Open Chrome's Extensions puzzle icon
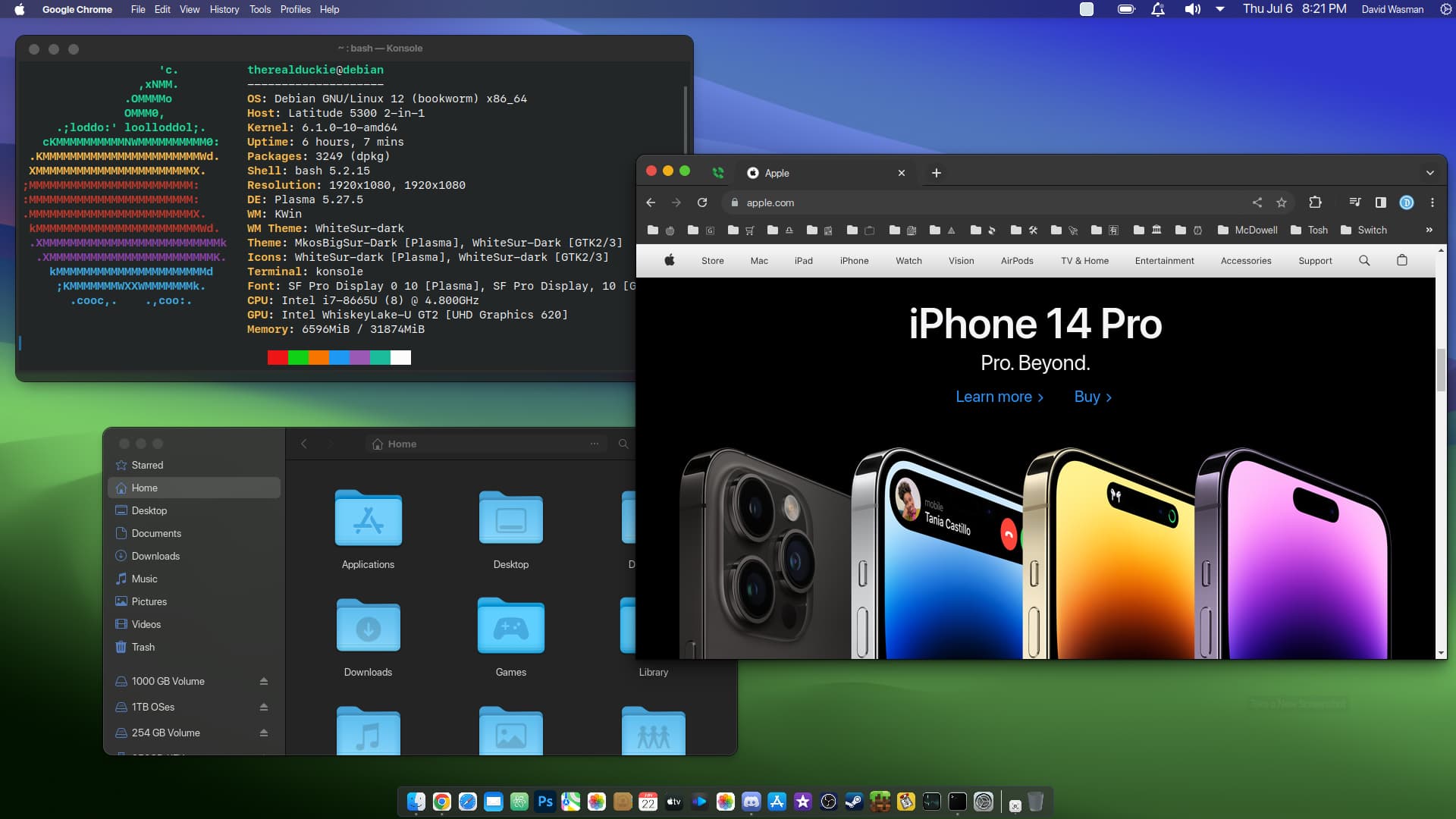Image resolution: width=1456 pixels, height=819 pixels. pyautogui.click(x=1315, y=202)
